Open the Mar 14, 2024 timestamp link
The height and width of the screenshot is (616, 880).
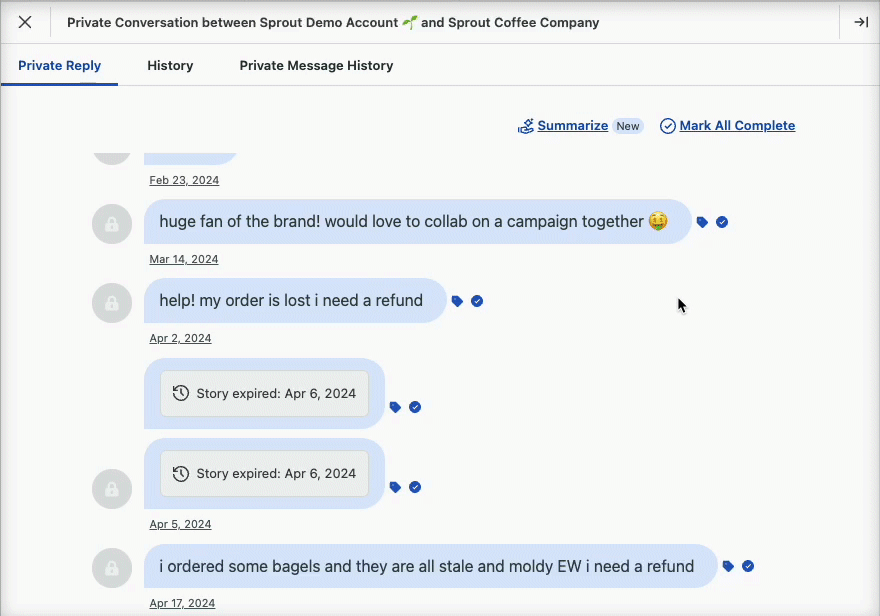click(x=184, y=259)
